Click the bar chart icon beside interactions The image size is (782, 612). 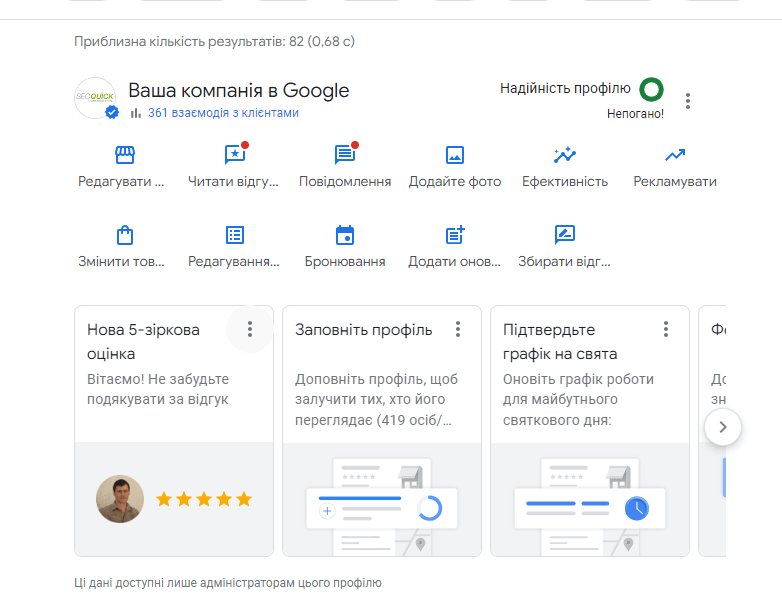pos(135,113)
